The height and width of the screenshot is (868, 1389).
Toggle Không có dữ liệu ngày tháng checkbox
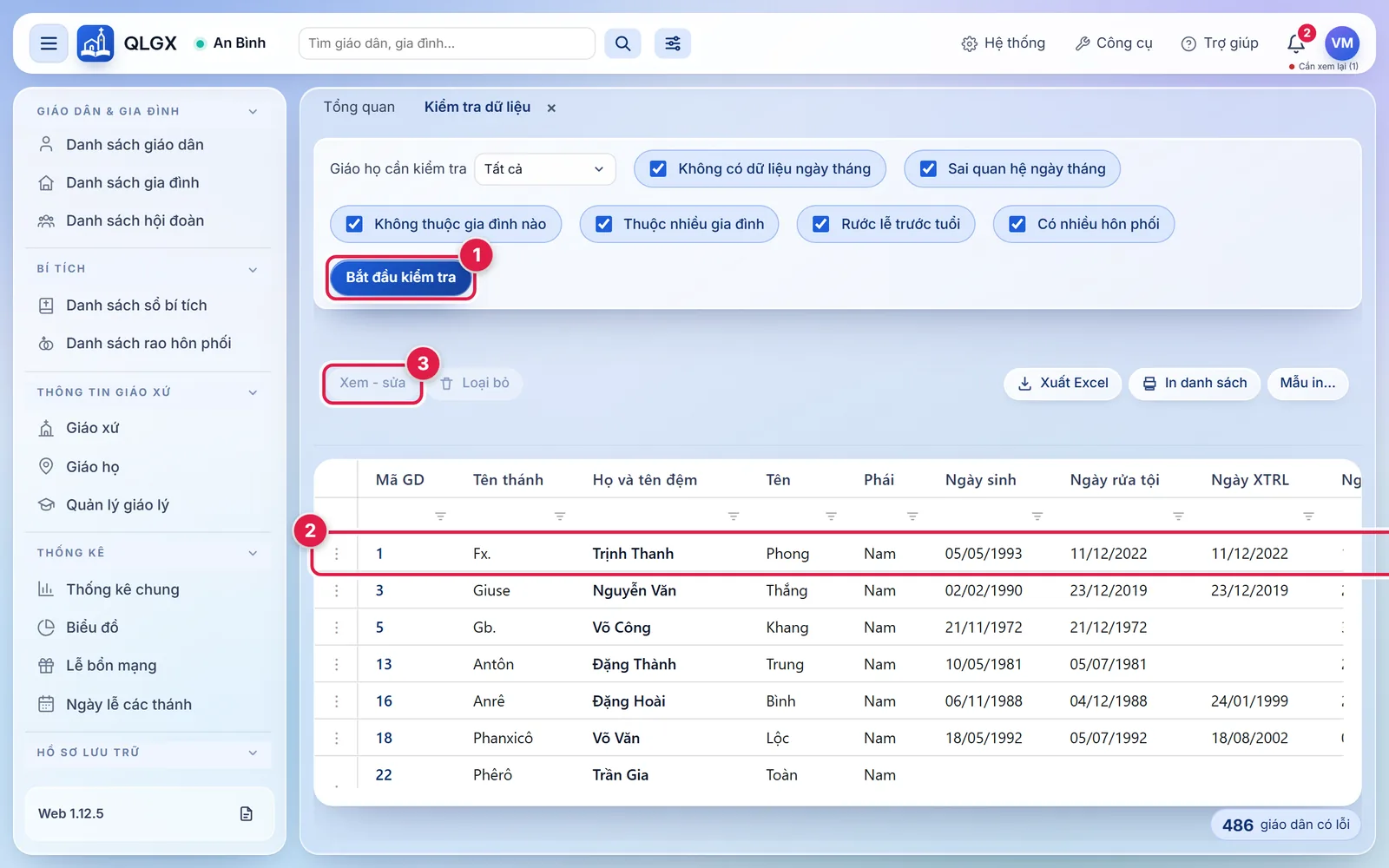click(658, 169)
